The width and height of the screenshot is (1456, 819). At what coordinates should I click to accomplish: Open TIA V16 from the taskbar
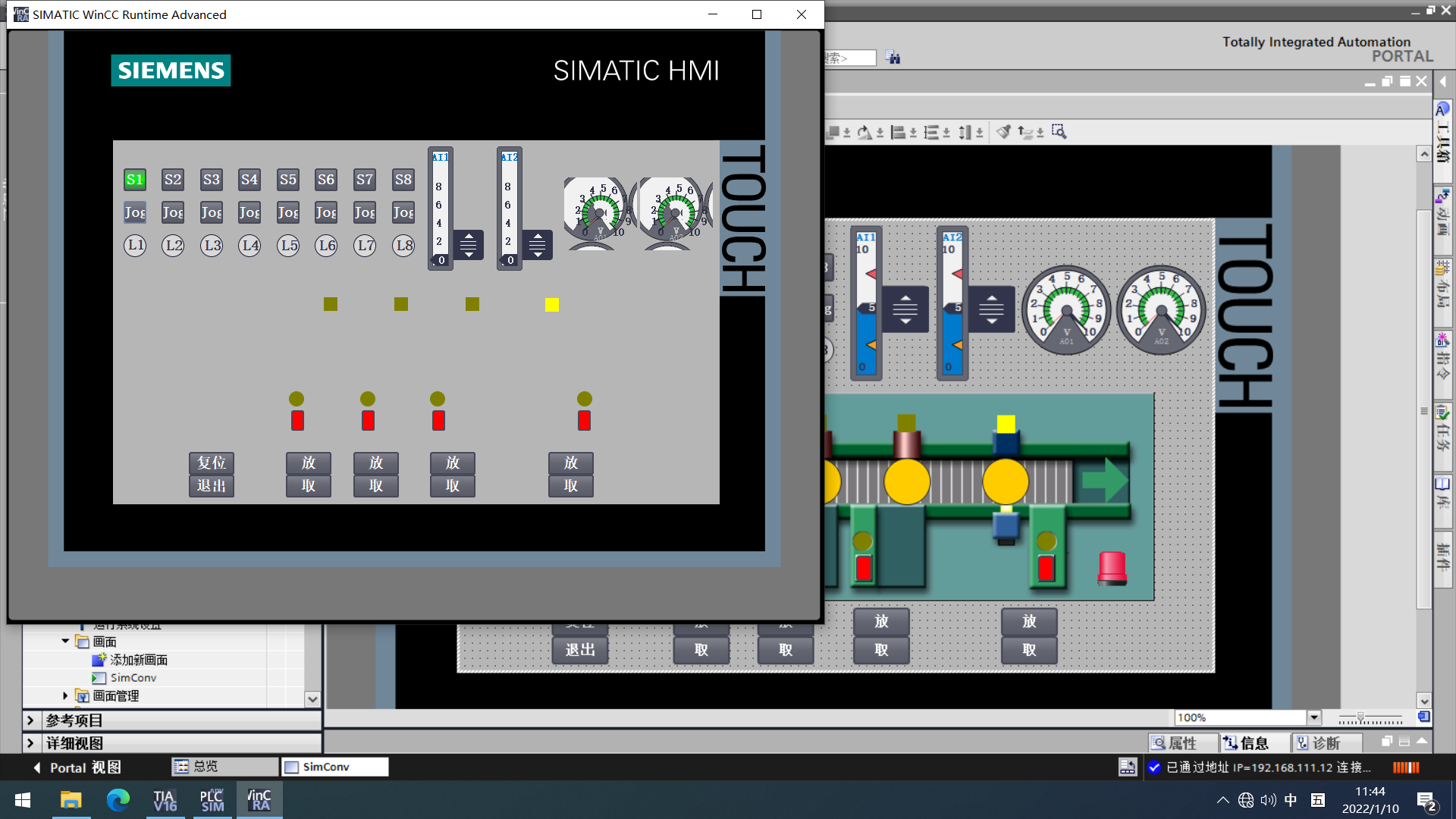click(165, 800)
